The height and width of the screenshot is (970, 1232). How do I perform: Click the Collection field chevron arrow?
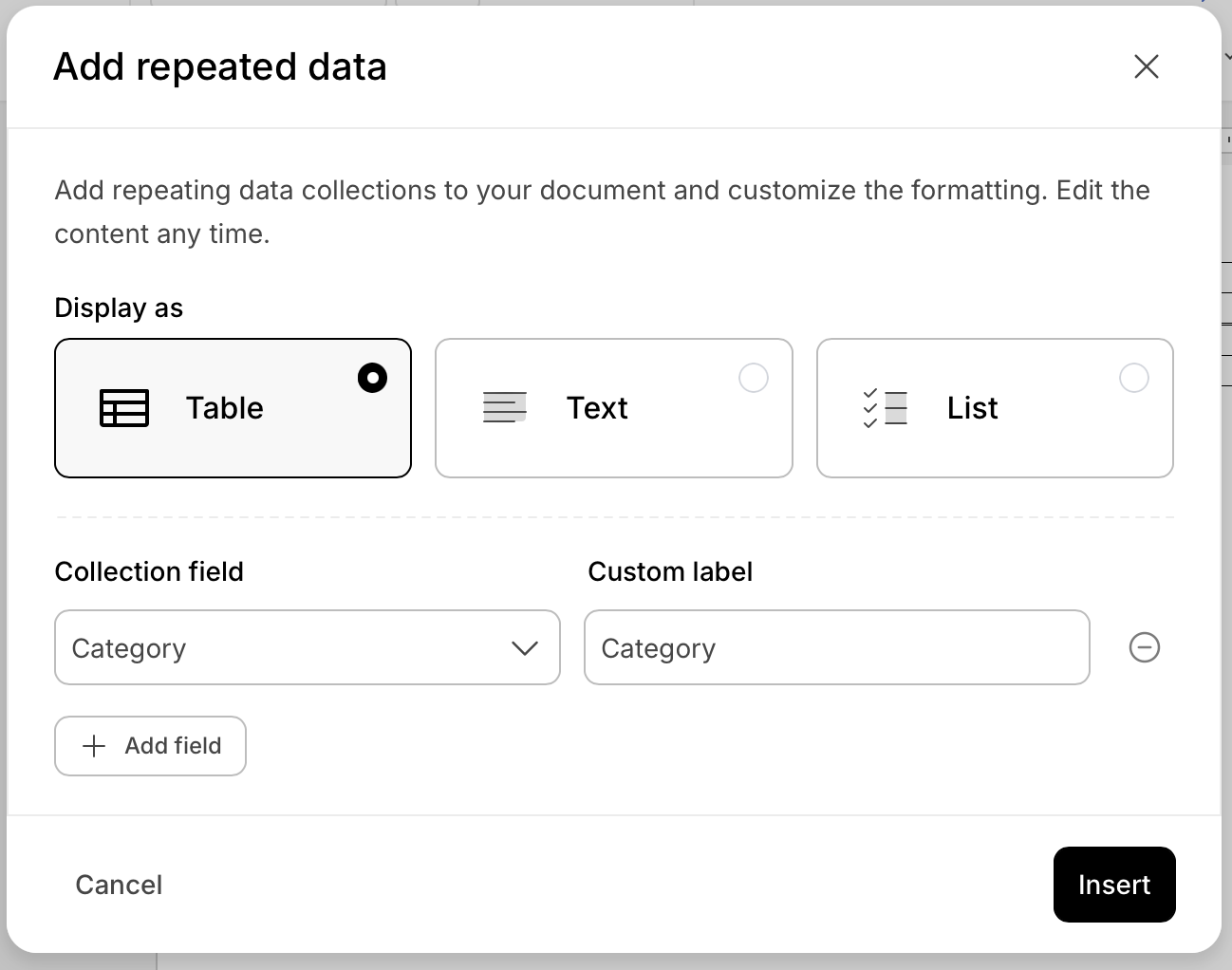click(x=524, y=648)
